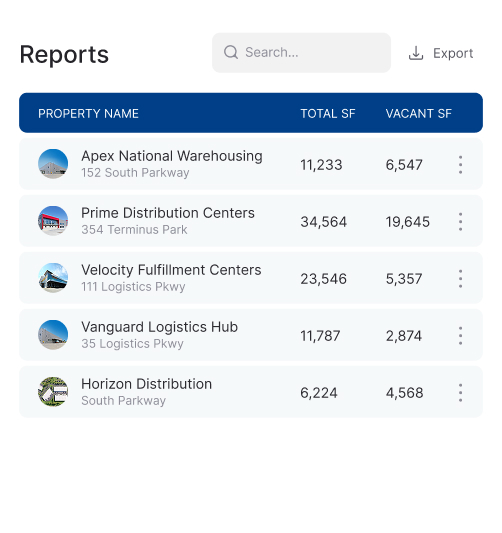Sort by the Property Name column header

(x=88, y=114)
